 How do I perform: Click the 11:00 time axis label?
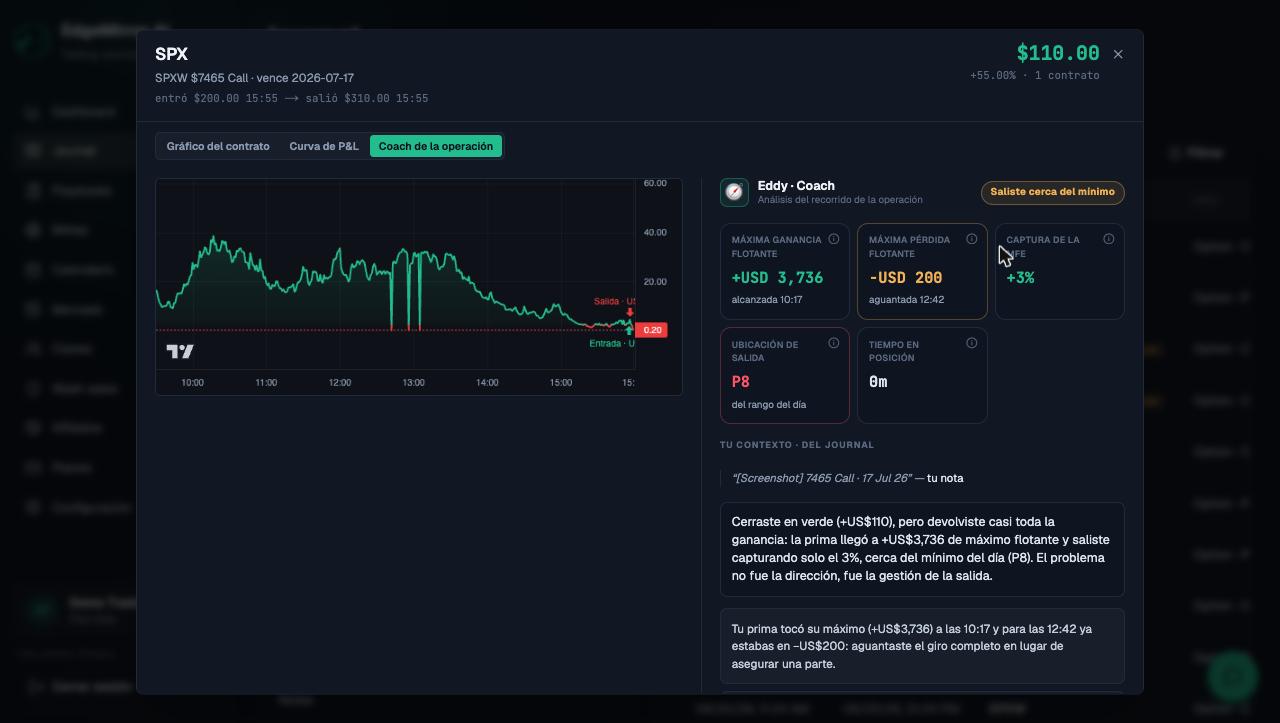(x=266, y=383)
